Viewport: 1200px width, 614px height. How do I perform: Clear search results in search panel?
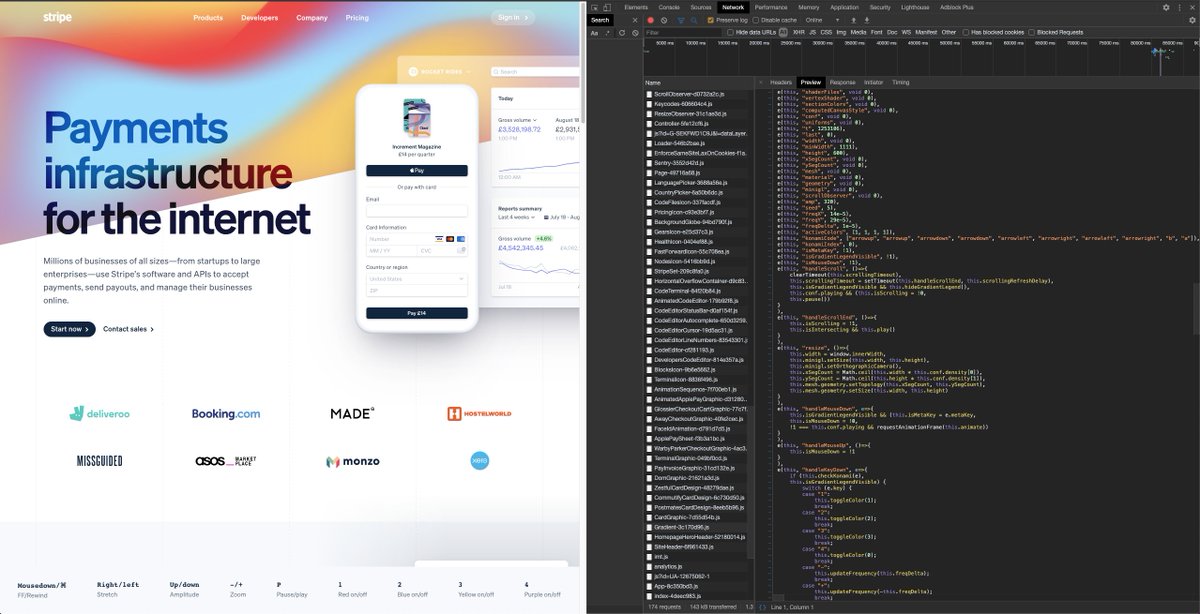[634, 32]
